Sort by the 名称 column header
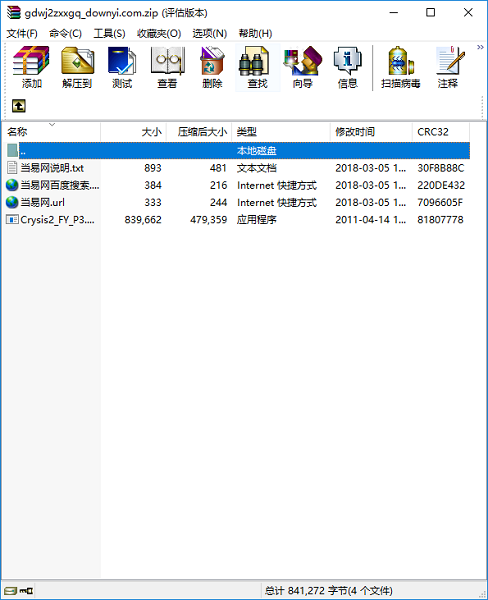The width and height of the screenshot is (488, 600). (52, 132)
